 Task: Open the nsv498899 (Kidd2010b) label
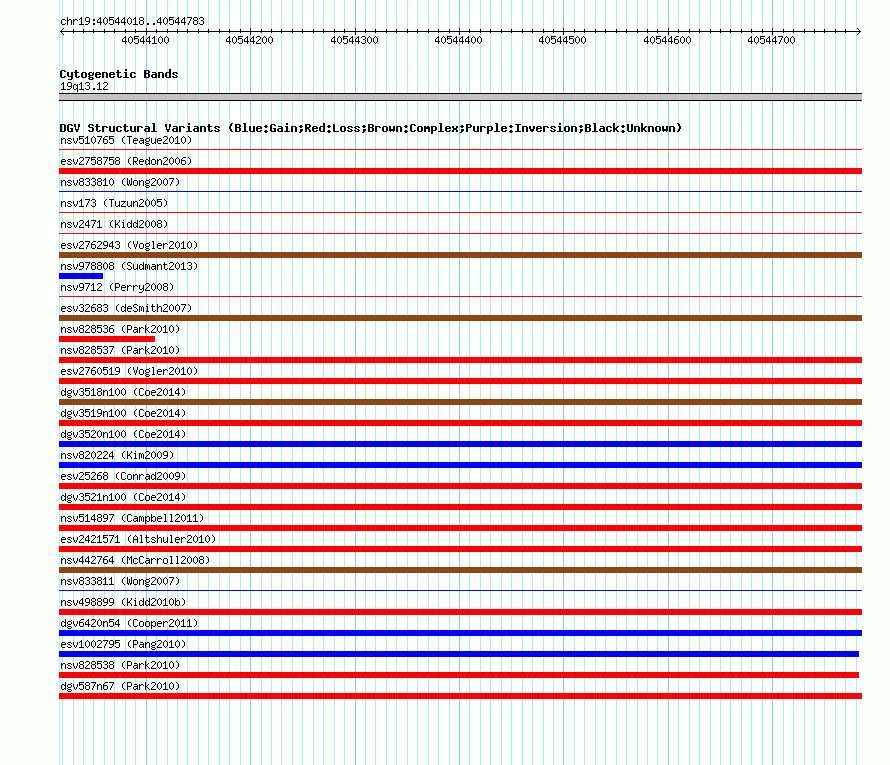(x=123, y=602)
